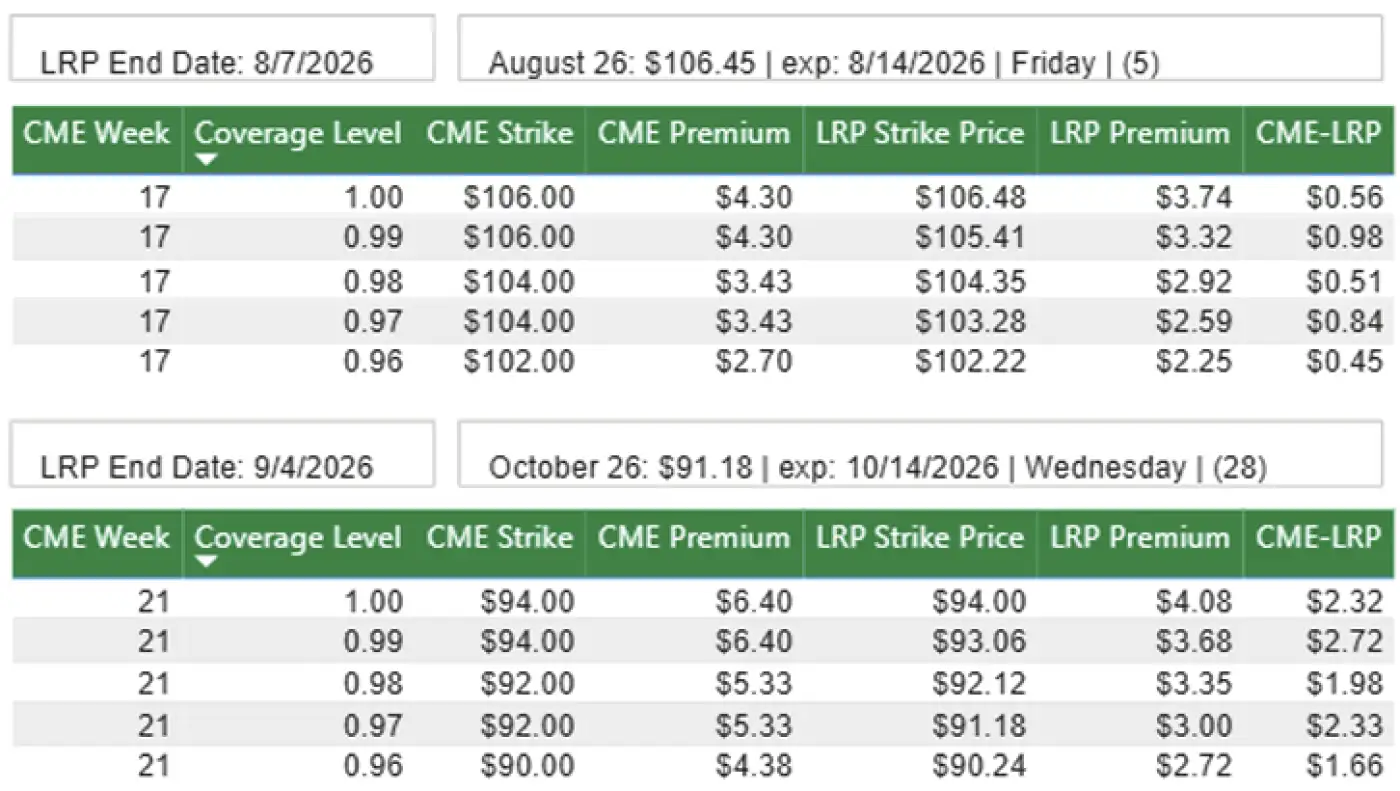1400x791 pixels.
Task: Select the $90.24 LRP Strike Price cell
Action: click(x=979, y=766)
